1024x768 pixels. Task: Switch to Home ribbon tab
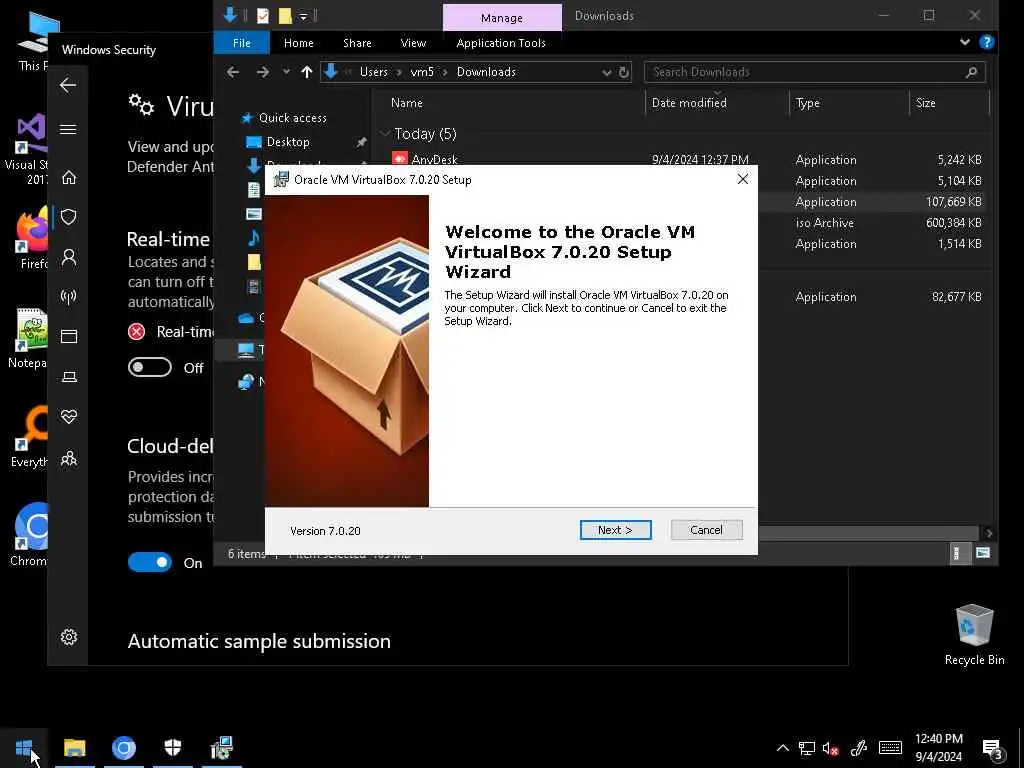pyautogui.click(x=298, y=43)
